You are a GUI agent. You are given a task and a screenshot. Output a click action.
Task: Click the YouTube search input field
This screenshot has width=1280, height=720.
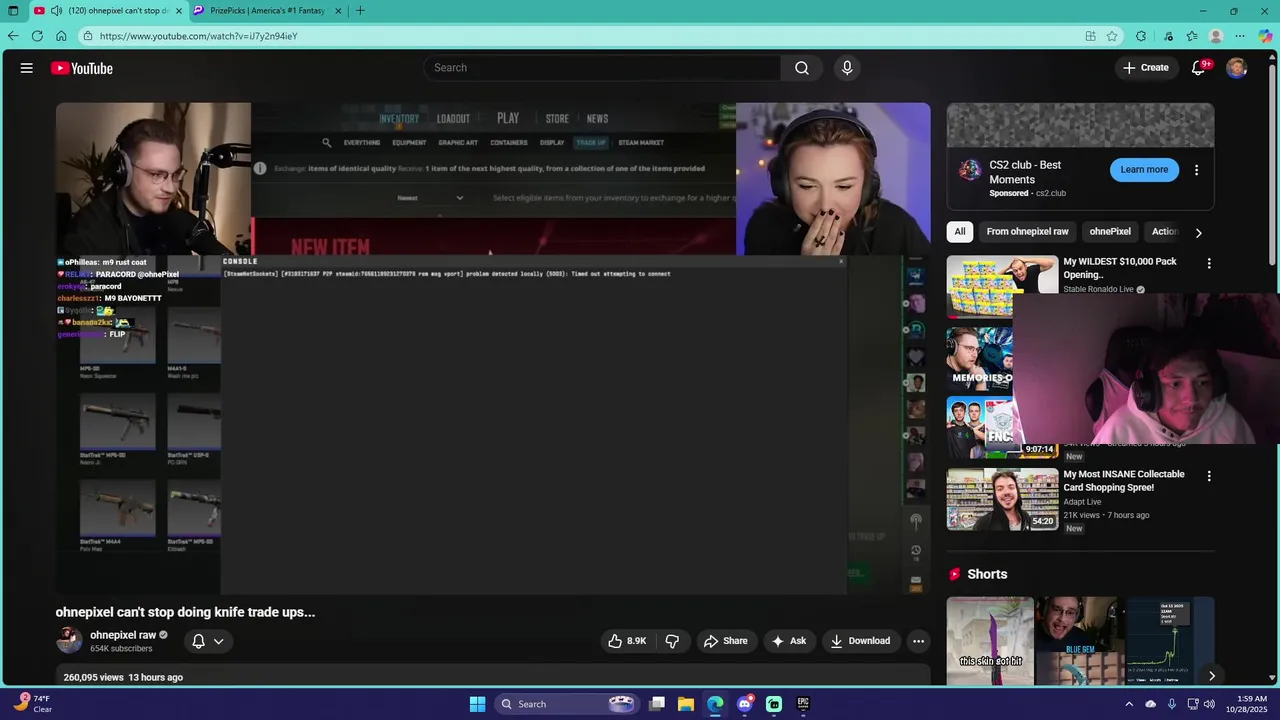[x=602, y=68]
